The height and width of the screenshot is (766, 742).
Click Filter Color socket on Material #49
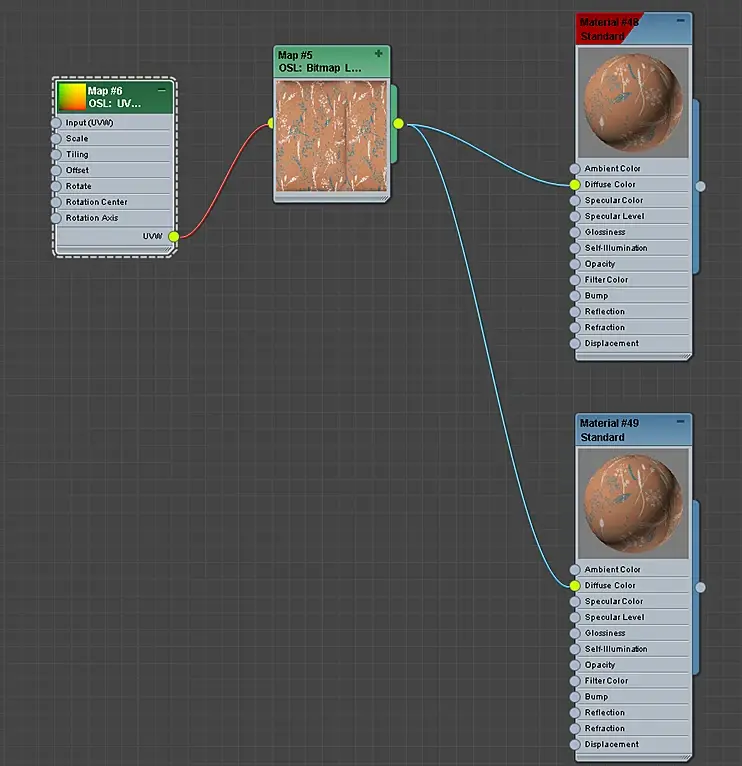click(575, 681)
